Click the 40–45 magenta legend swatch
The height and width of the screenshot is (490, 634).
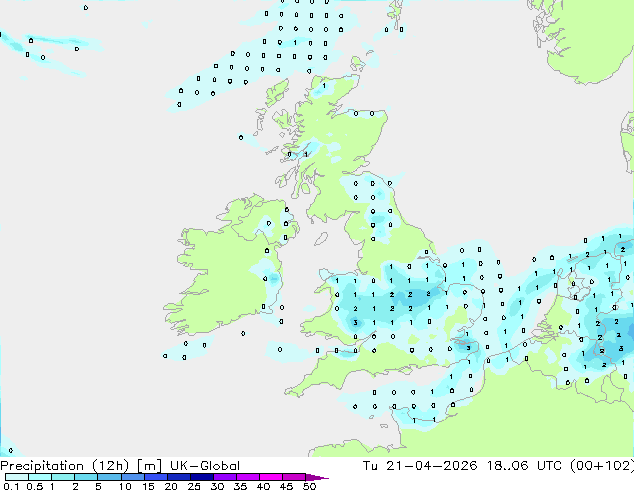[271, 477]
